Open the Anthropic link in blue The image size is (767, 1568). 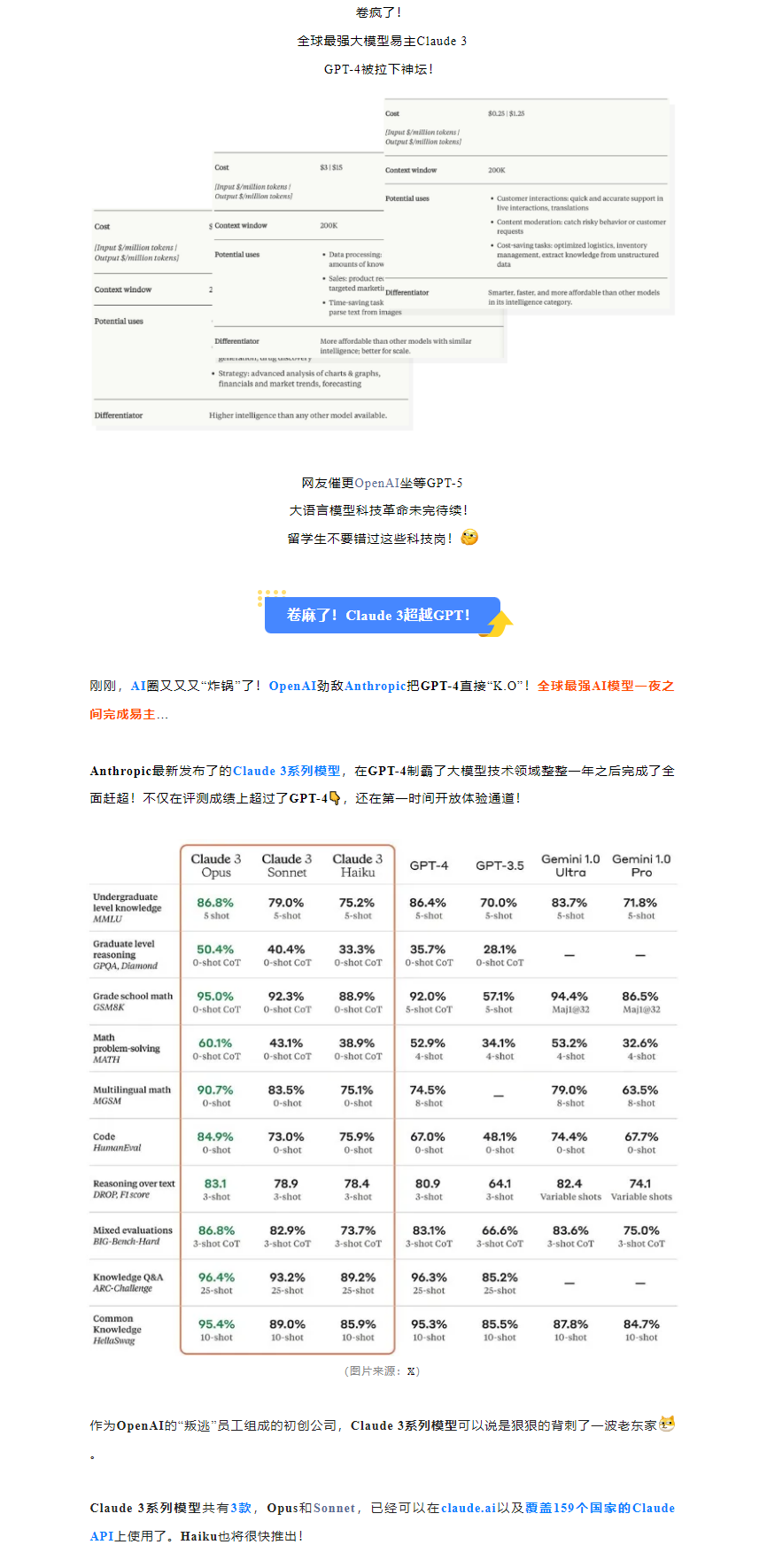click(x=376, y=686)
